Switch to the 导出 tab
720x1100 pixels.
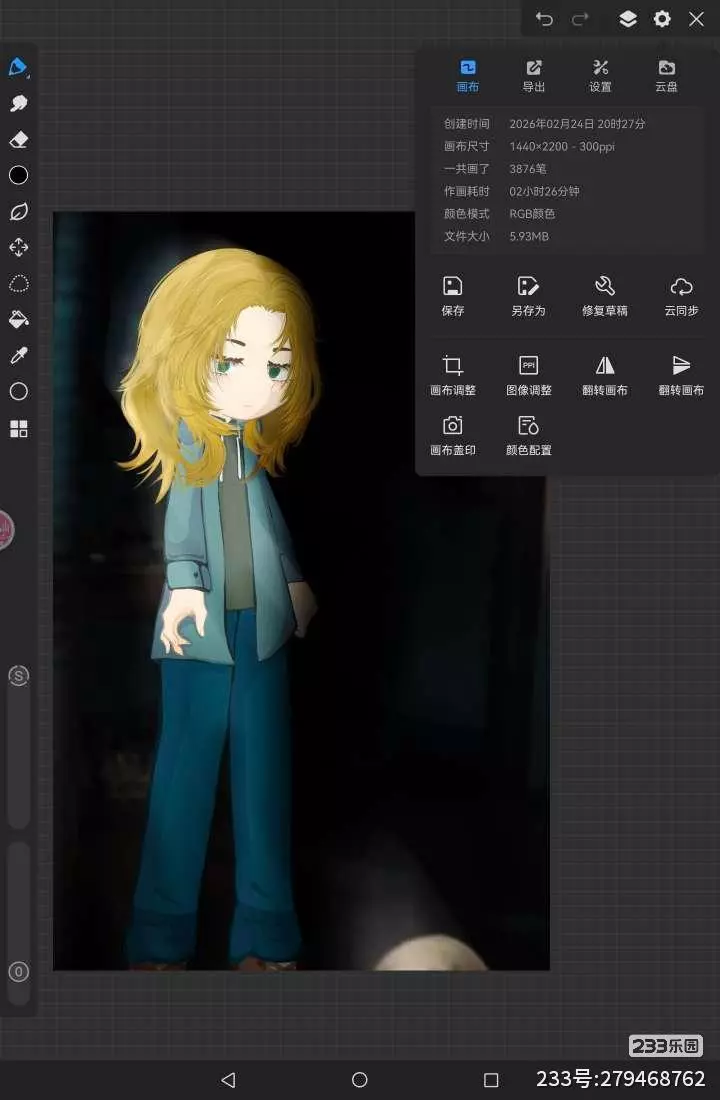[534, 75]
